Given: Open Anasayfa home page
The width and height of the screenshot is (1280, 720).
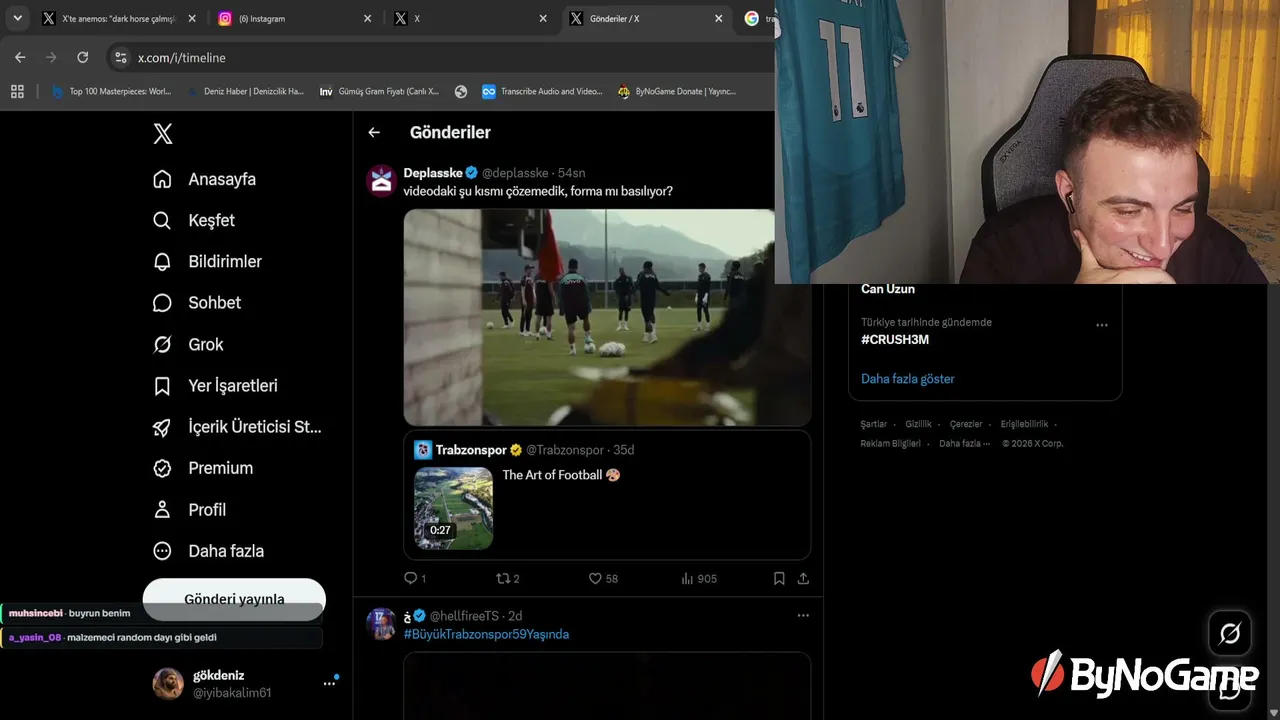Looking at the screenshot, I should click(204, 179).
